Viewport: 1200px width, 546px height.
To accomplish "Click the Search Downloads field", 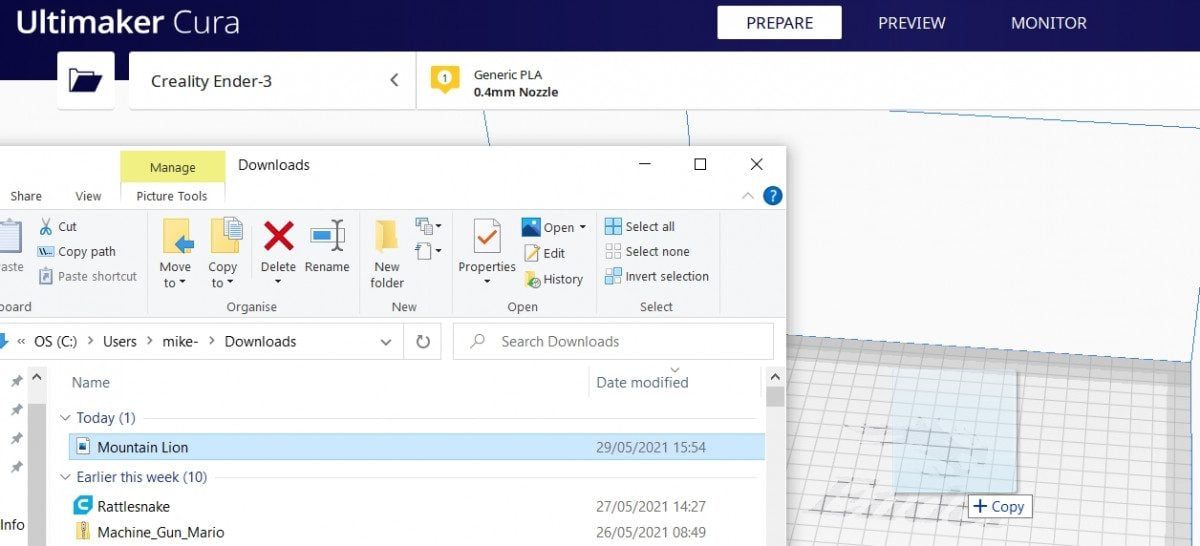I will (613, 342).
